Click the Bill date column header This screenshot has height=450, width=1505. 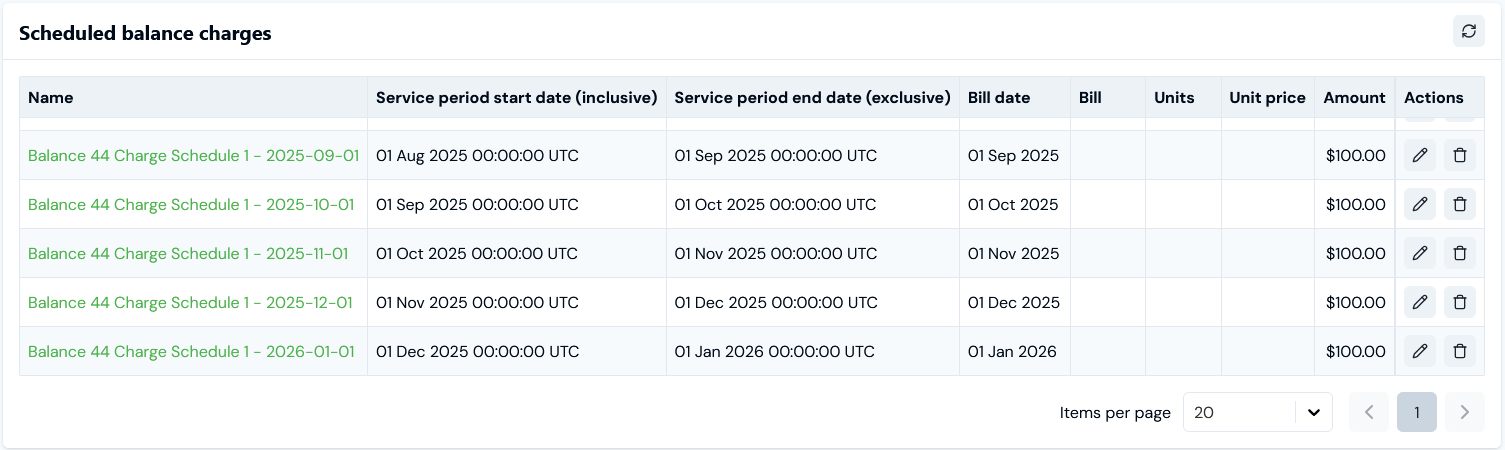[998, 97]
